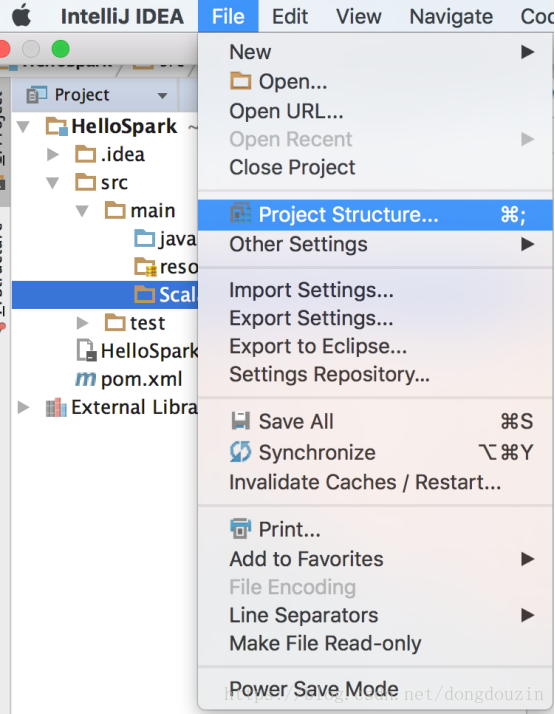Click the Save All disk icon
Image resolution: width=555 pixels, height=714 pixels.
tap(240, 421)
